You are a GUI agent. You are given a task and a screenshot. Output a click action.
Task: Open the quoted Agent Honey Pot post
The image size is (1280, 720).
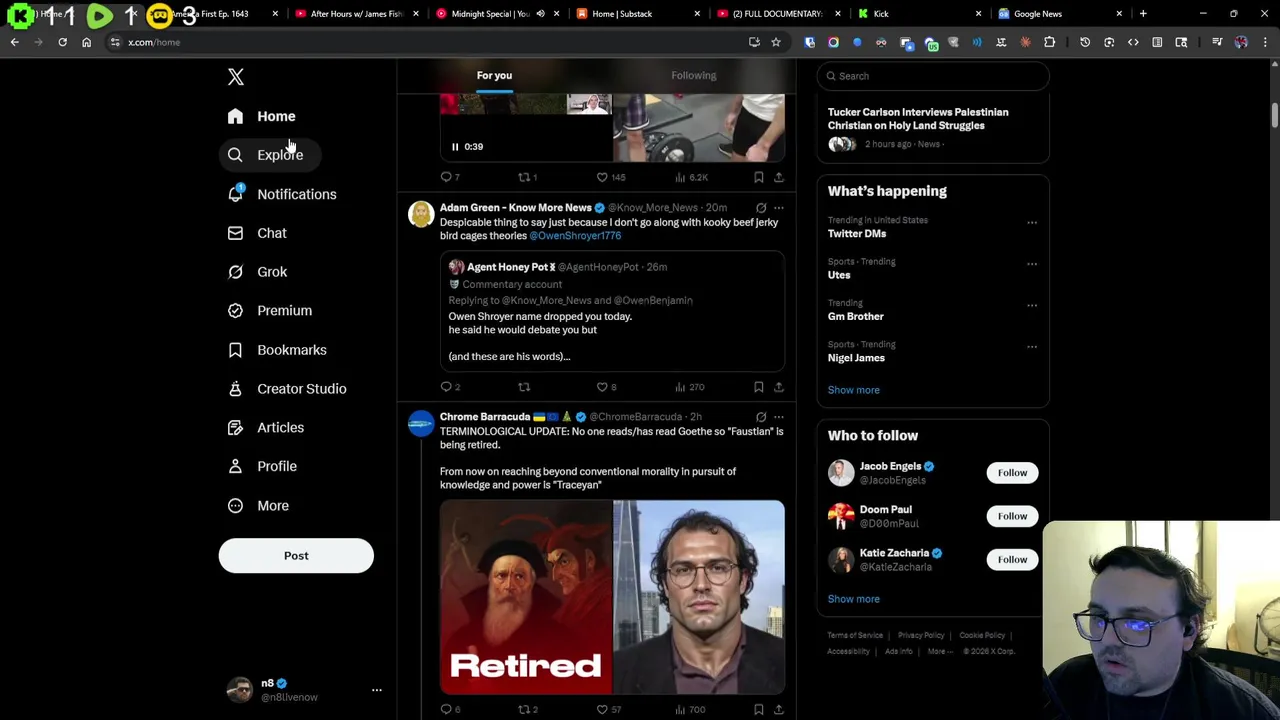pyautogui.click(x=612, y=312)
